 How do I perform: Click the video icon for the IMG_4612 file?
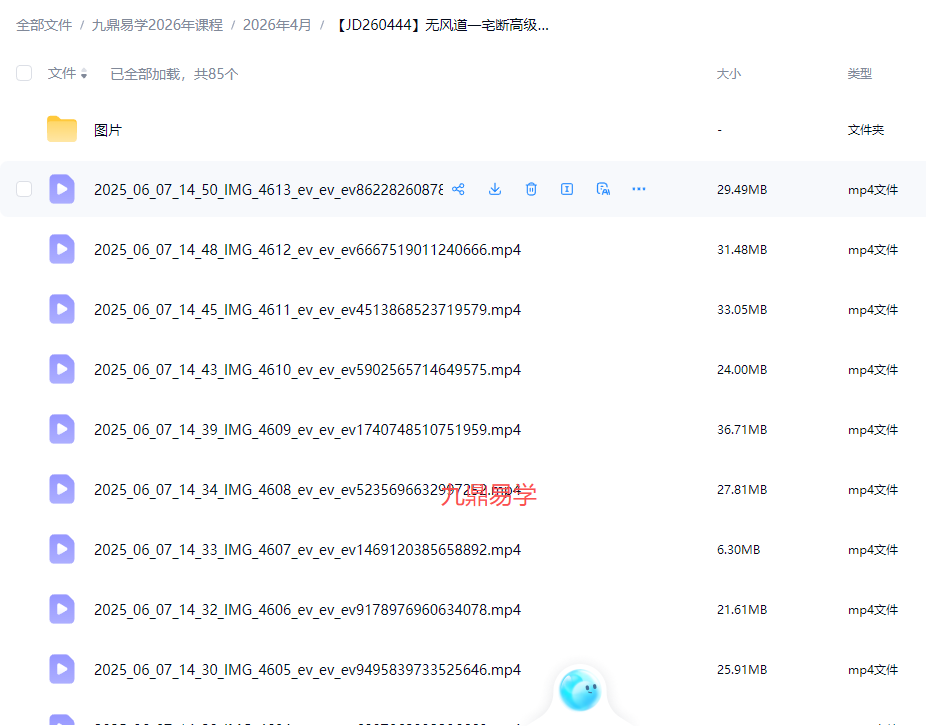62,249
